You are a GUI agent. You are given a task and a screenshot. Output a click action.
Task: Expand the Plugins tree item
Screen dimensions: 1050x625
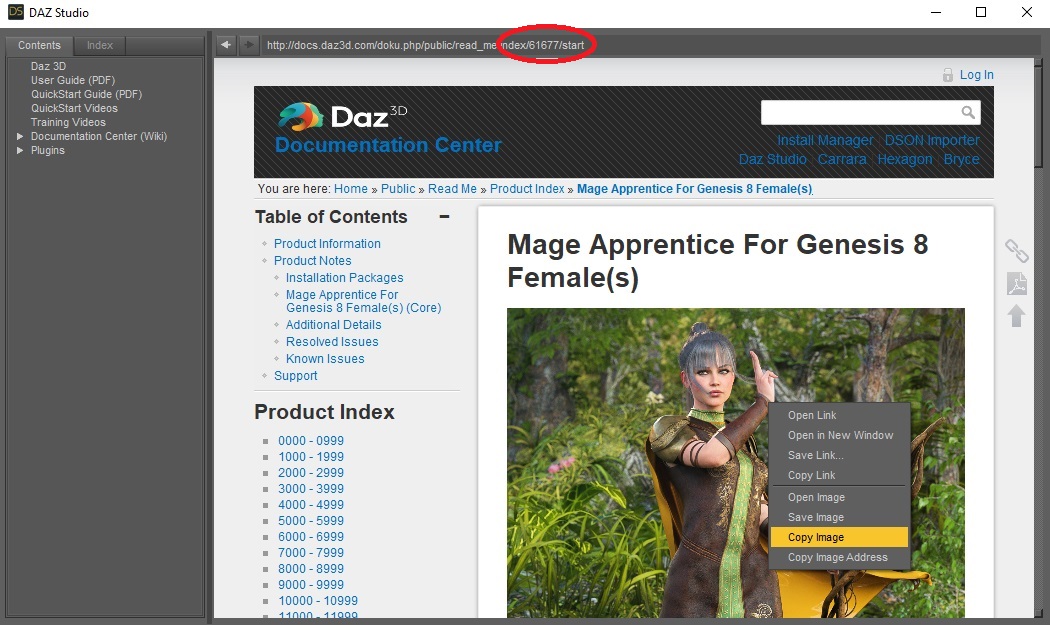[18, 150]
